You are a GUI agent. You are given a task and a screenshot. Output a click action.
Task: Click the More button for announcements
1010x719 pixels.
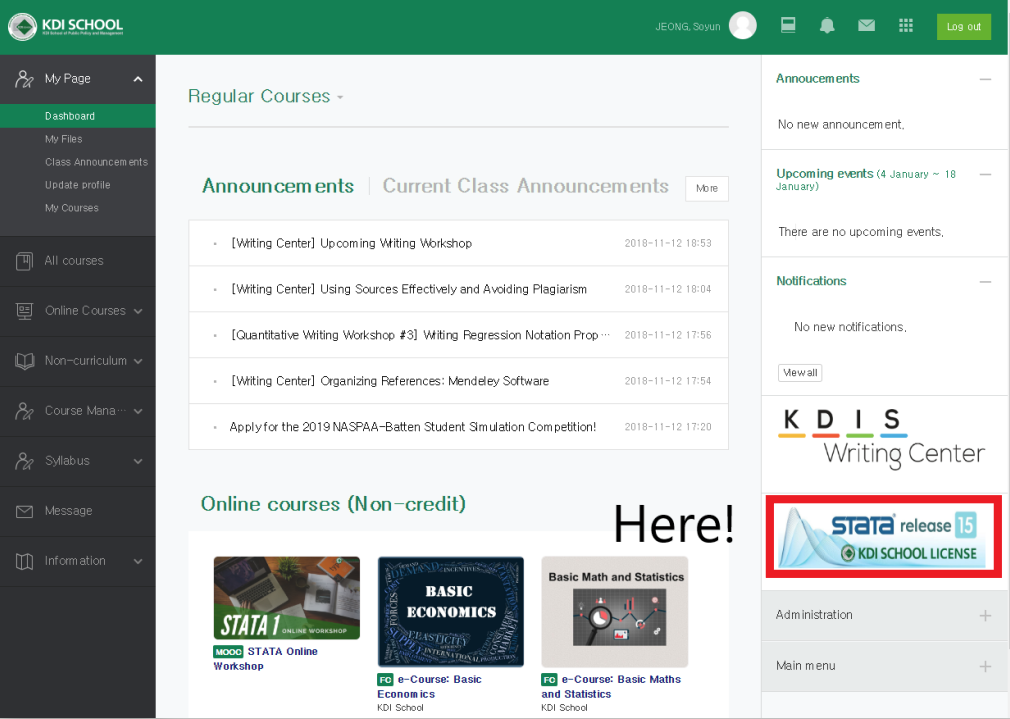click(x=707, y=188)
